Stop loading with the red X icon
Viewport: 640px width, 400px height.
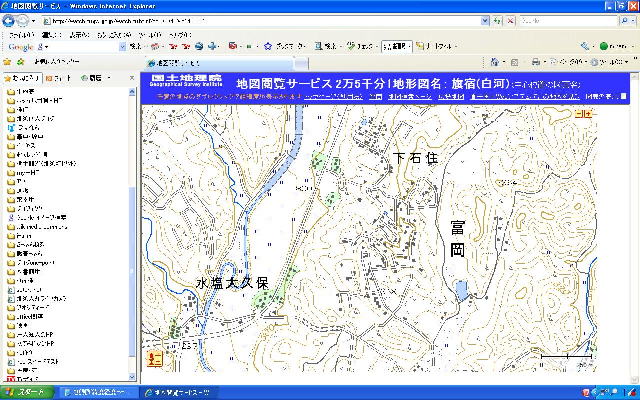(511, 21)
